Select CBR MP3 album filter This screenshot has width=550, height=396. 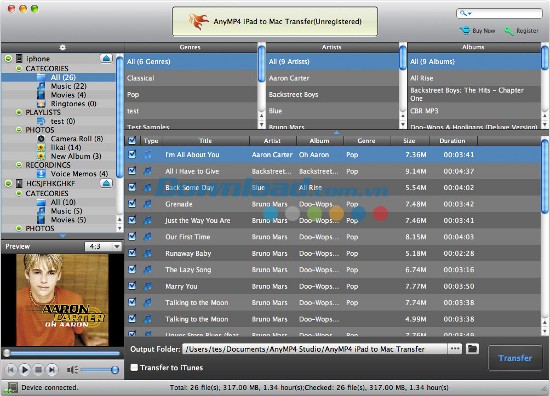[474, 111]
